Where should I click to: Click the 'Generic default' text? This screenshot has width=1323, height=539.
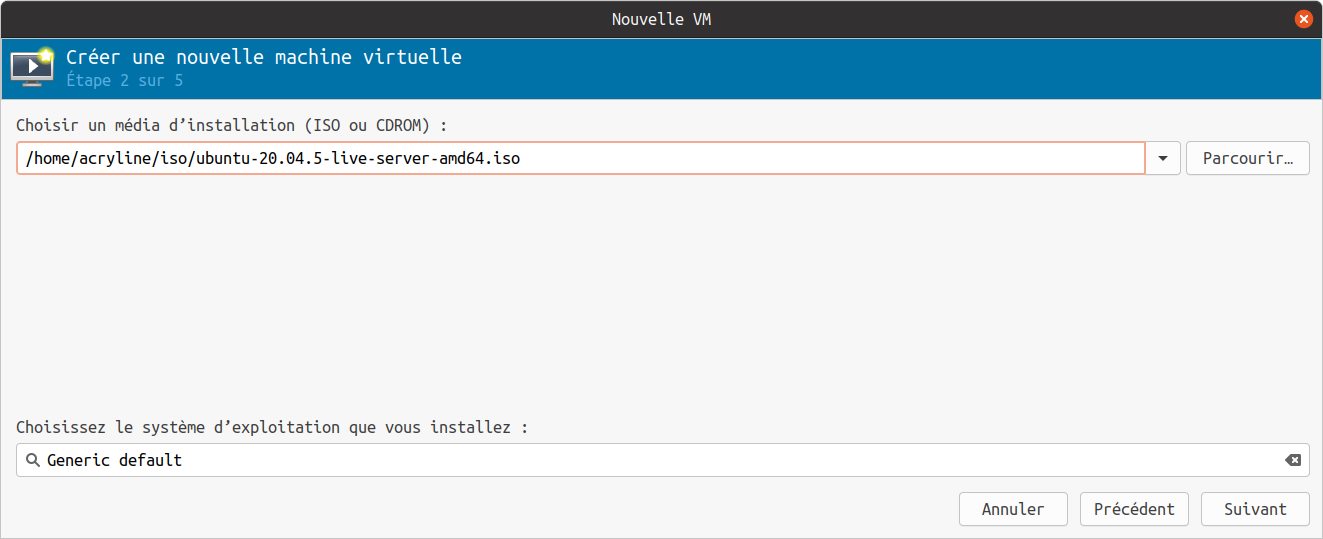(114, 460)
